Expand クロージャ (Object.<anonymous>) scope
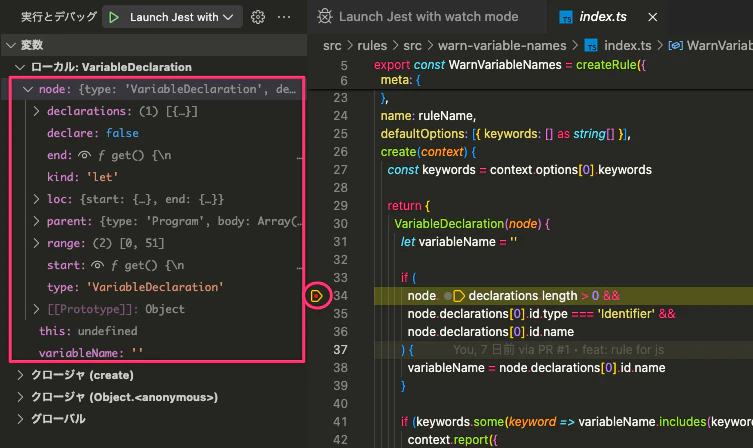 click(x=20, y=397)
